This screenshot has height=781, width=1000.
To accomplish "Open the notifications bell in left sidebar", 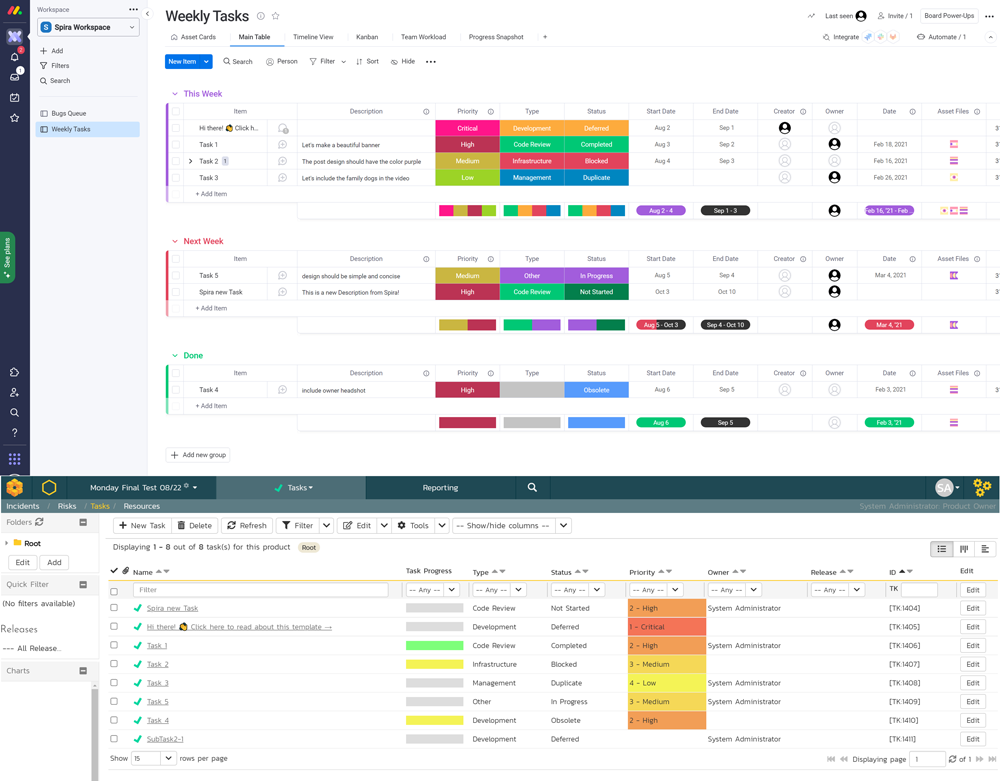I will [14, 57].
